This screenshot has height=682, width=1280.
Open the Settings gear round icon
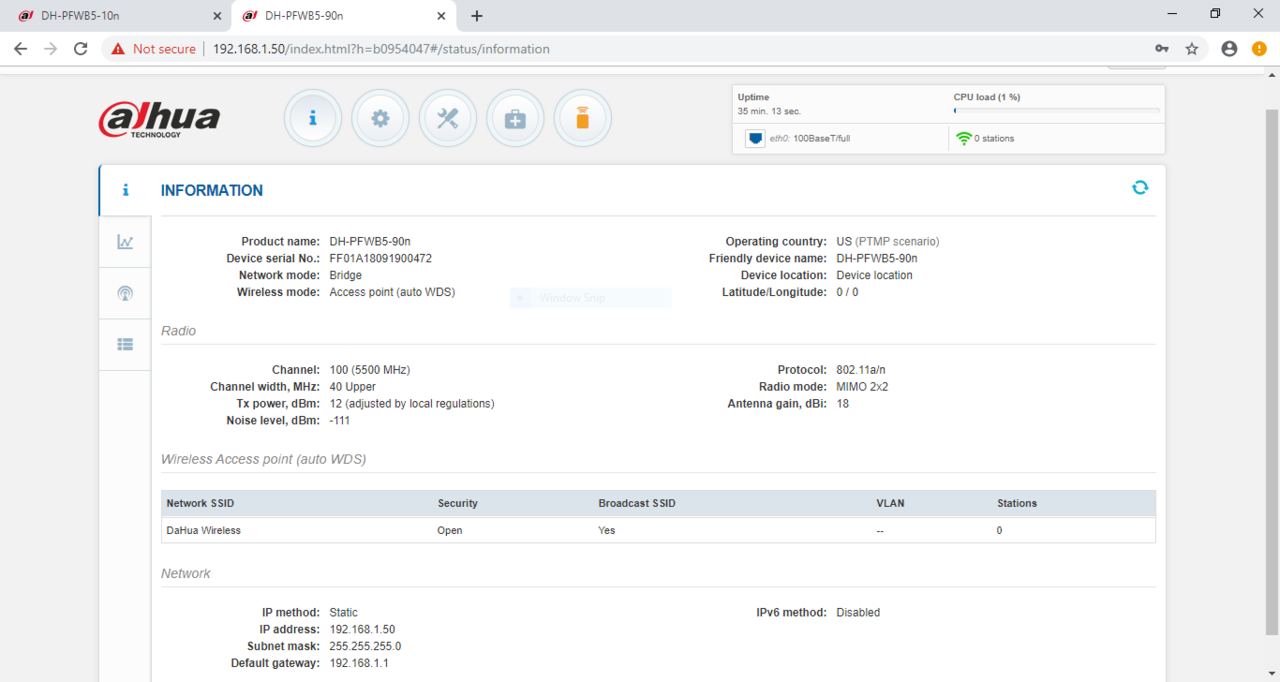pyautogui.click(x=380, y=118)
